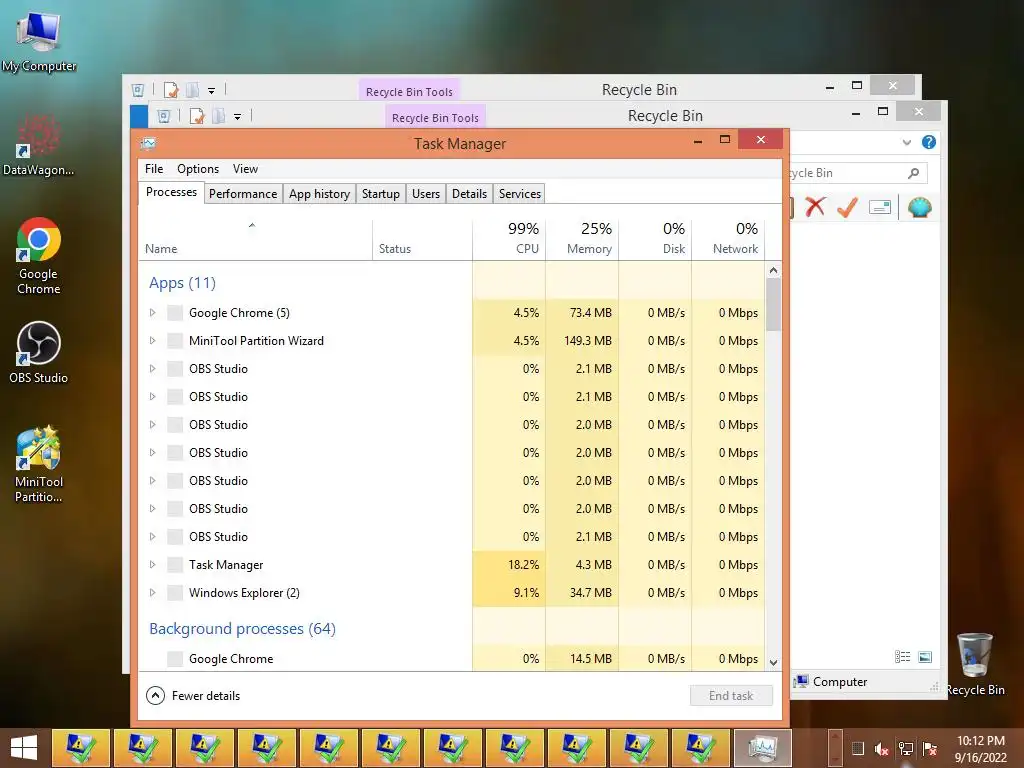Click the process list scrollbar thumb
Screen dimensions: 1024x768
(x=773, y=304)
